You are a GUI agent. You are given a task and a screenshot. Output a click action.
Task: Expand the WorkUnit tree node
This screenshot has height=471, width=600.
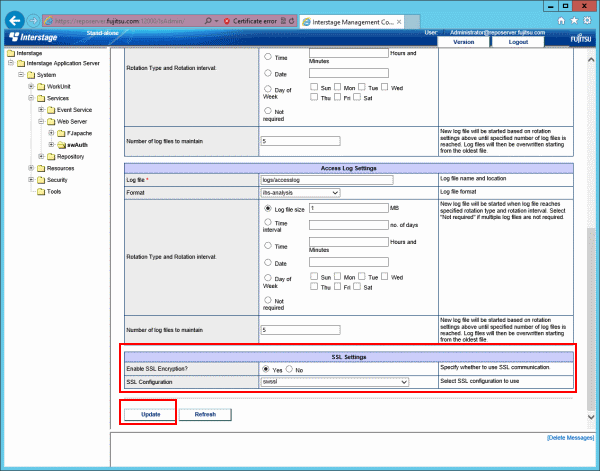tap(31, 86)
